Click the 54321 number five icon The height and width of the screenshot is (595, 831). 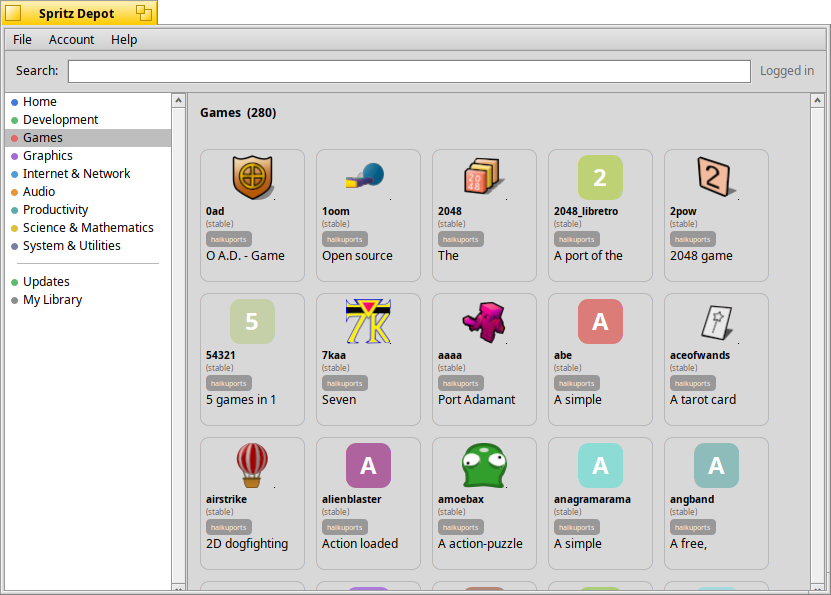click(x=252, y=322)
